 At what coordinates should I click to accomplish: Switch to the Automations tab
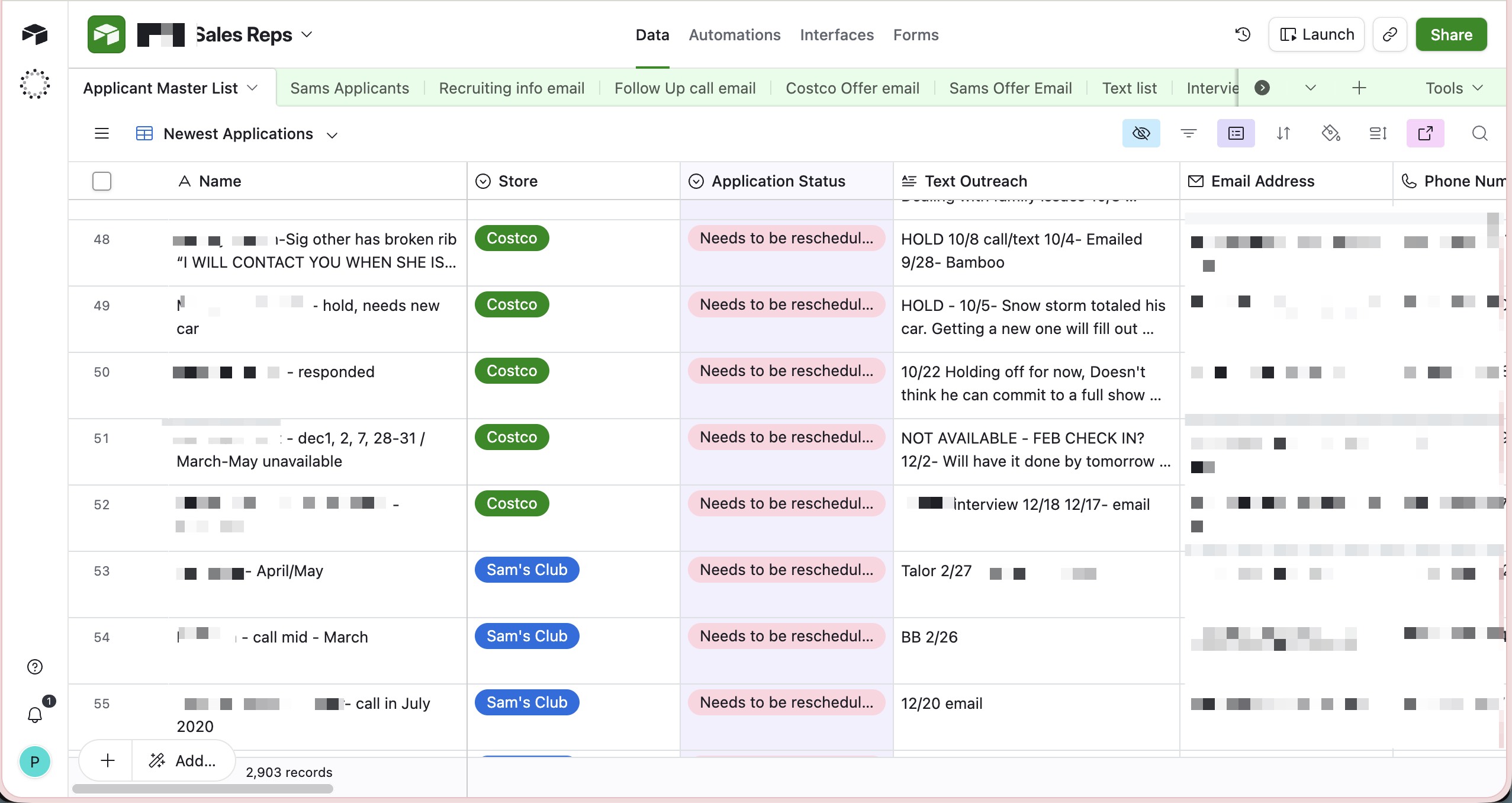(x=735, y=34)
